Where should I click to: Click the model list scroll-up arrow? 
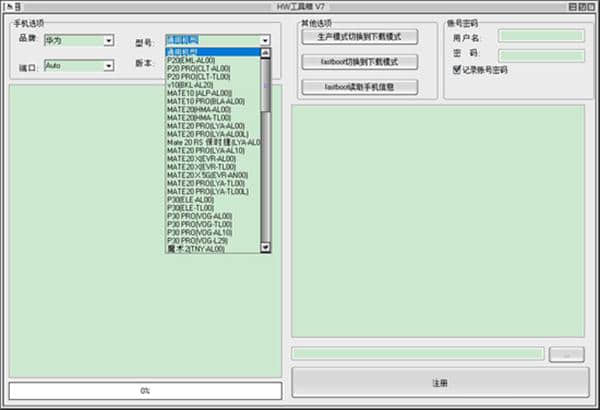[266, 52]
